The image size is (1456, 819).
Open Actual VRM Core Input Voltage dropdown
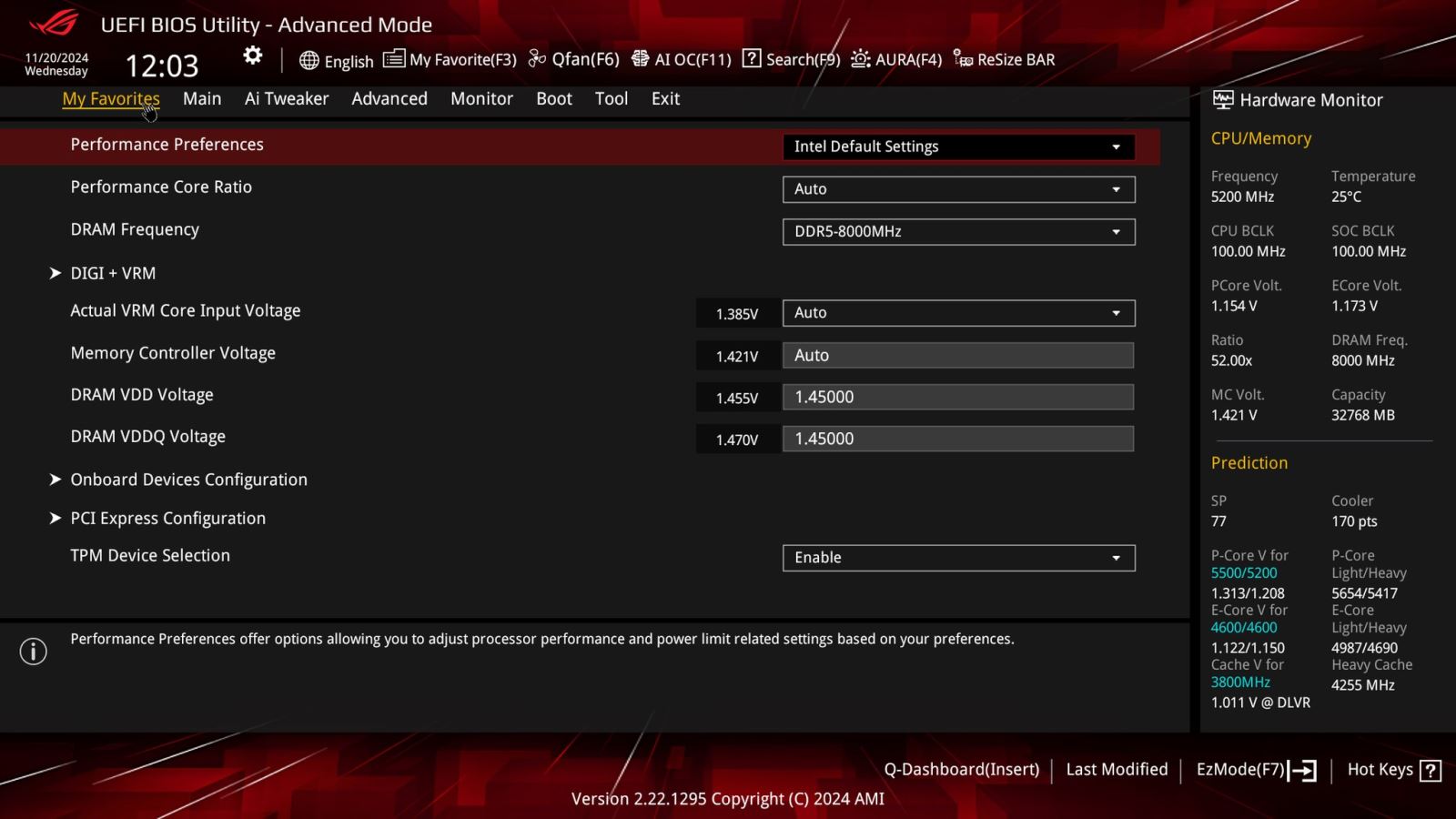958,313
